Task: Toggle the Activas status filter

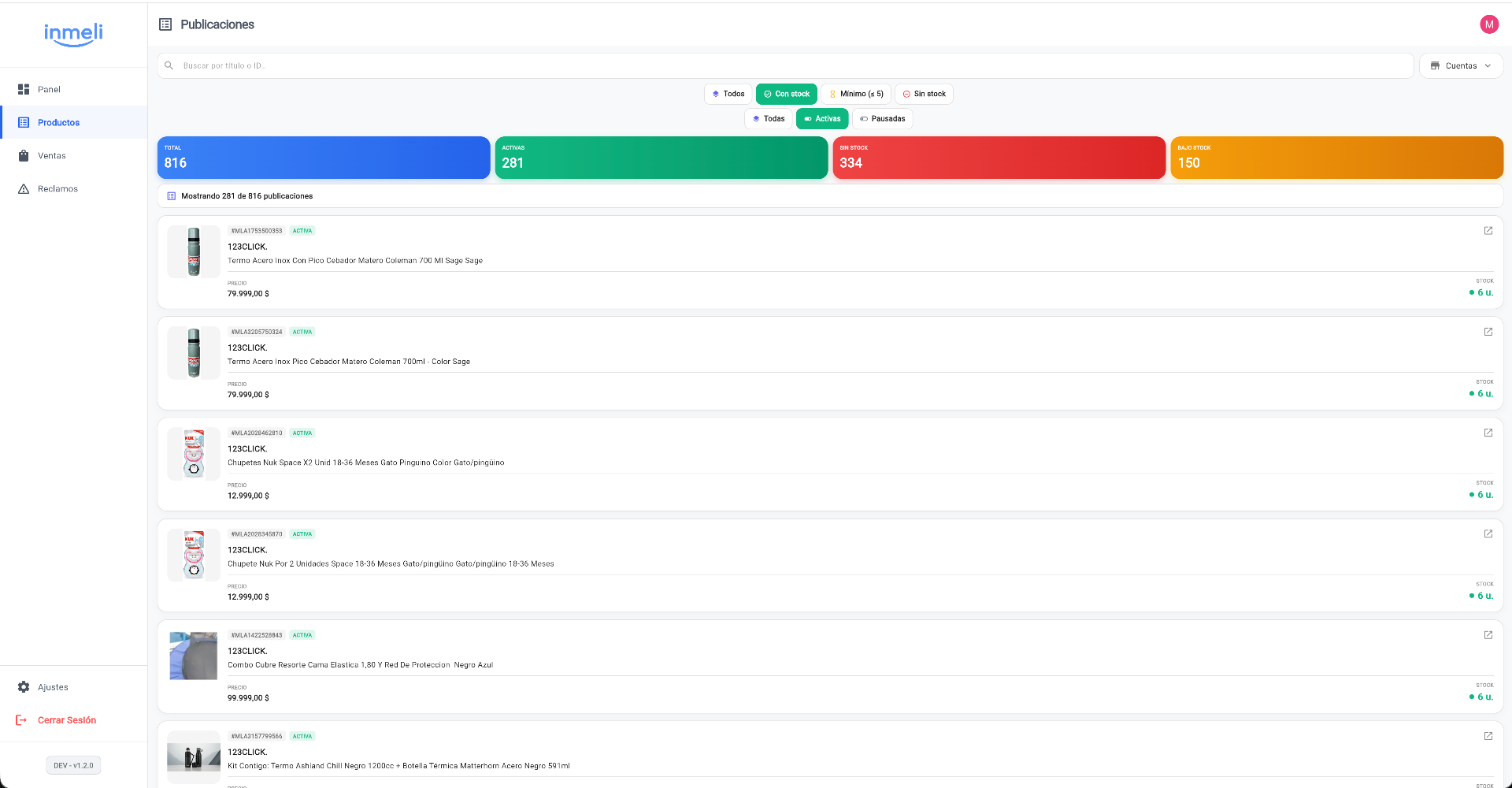Action: tap(822, 119)
